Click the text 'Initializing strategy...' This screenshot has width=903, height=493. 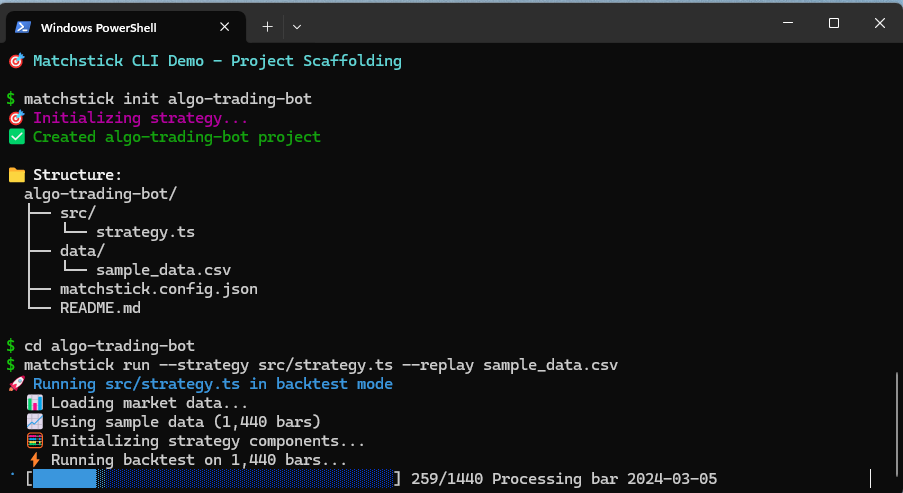(141, 117)
